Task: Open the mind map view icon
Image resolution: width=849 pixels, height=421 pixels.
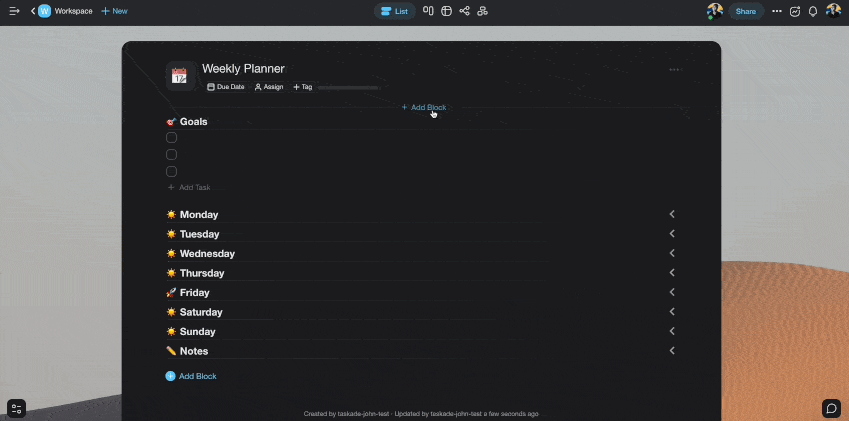Action: (464, 11)
